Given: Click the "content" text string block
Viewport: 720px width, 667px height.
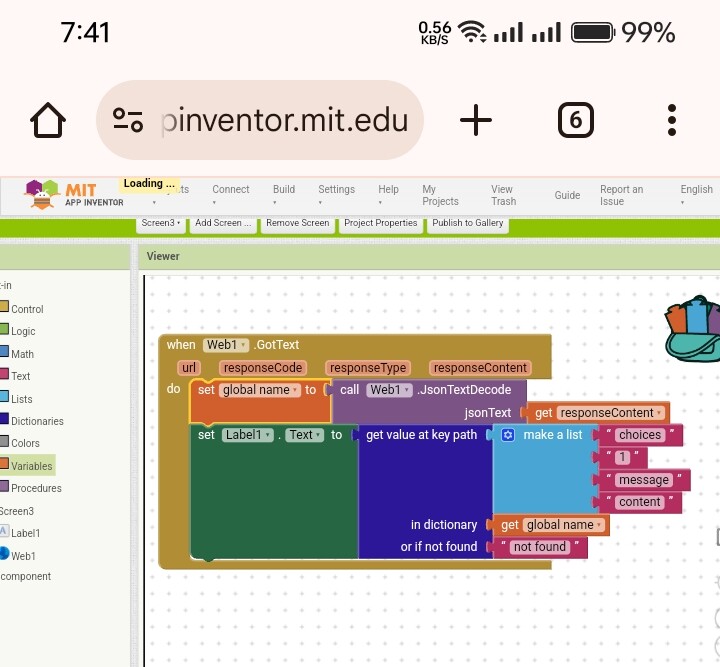Looking at the screenshot, I should pyautogui.click(x=640, y=502).
